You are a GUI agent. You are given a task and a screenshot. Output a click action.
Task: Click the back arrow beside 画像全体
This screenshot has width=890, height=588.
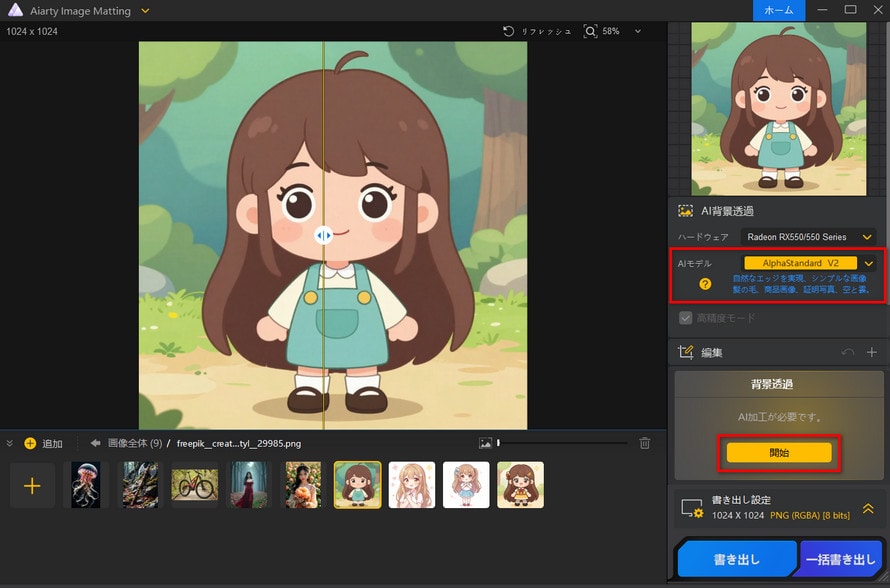pos(96,443)
